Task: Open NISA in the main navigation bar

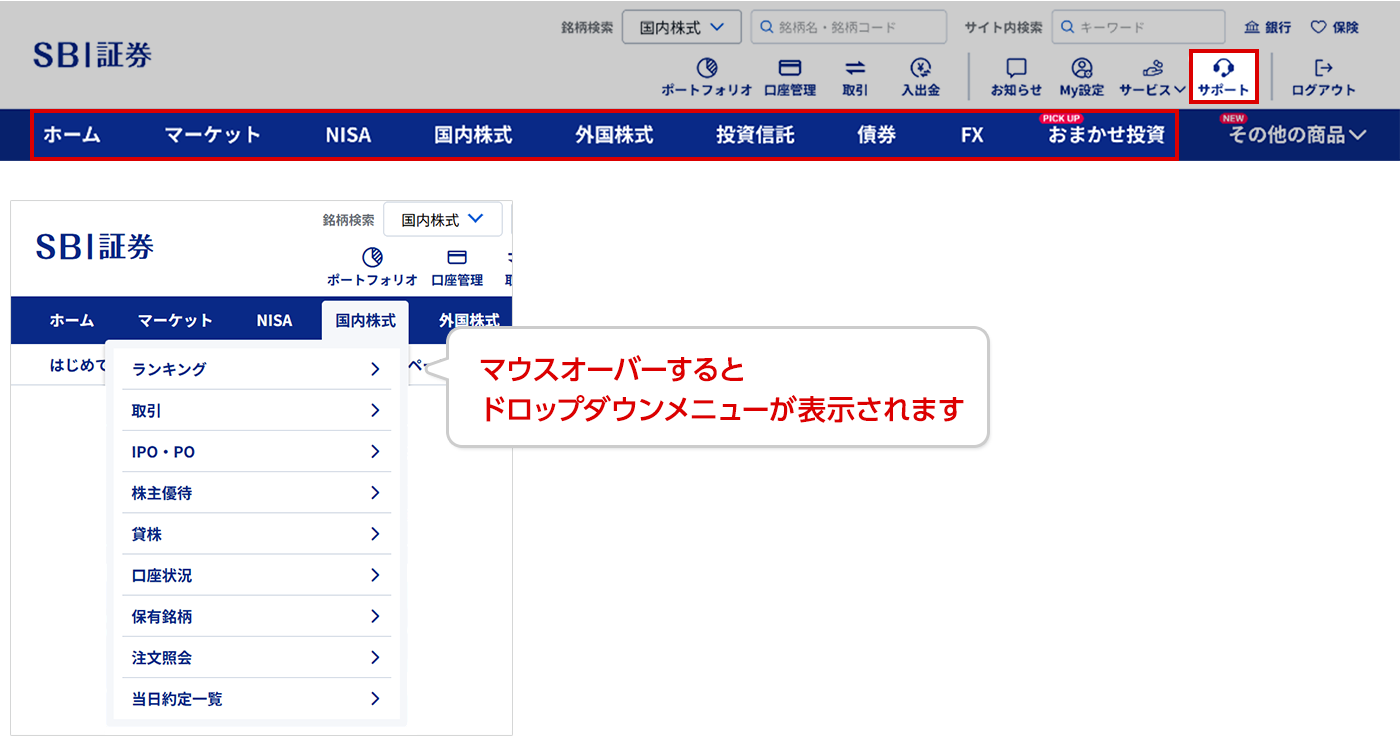Action: (348, 134)
